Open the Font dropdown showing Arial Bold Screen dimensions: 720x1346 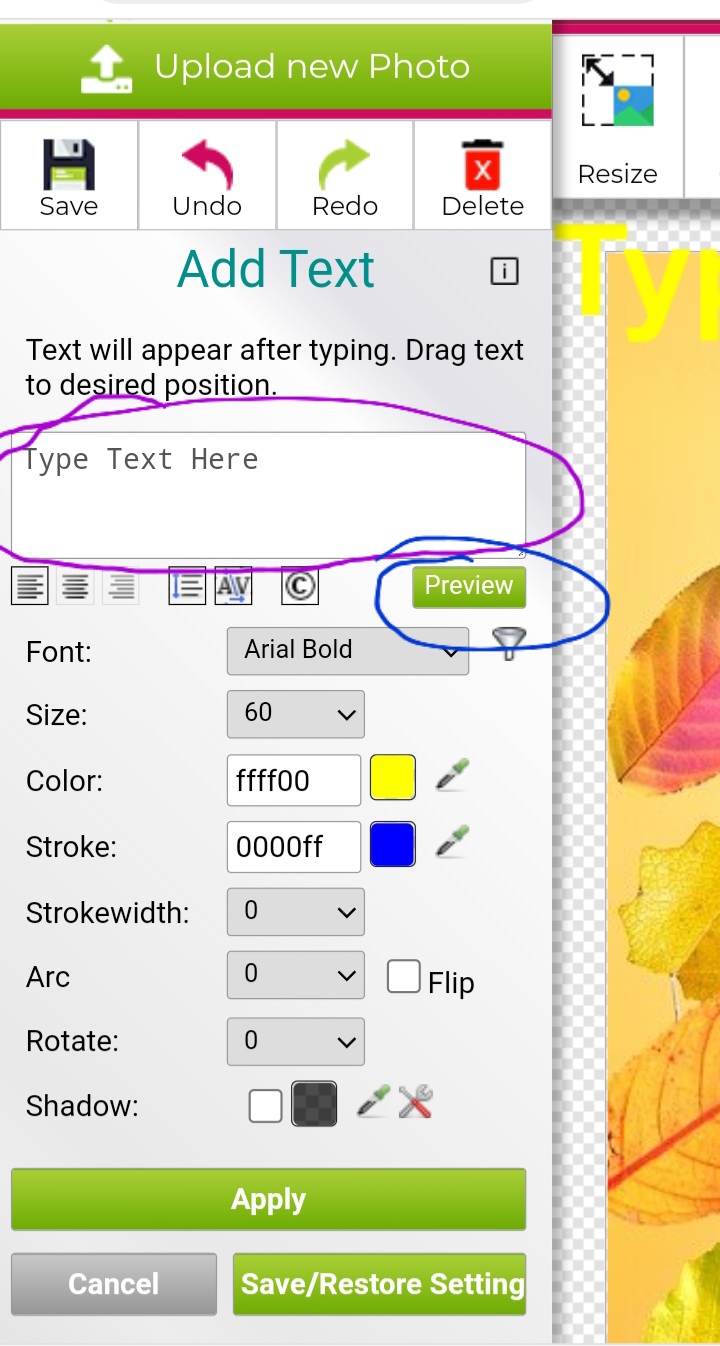pyautogui.click(x=347, y=651)
